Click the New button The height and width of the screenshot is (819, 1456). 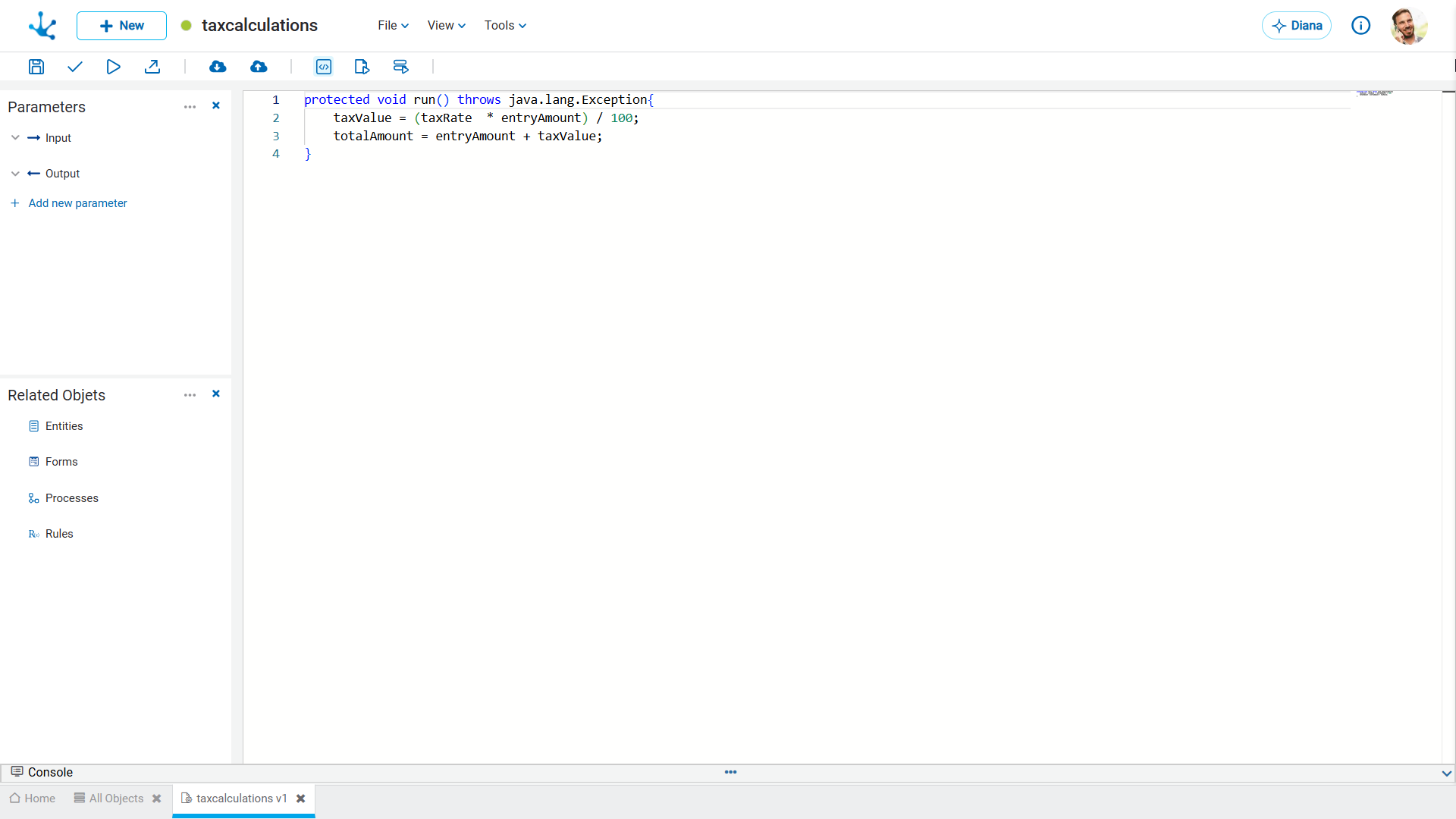coord(121,26)
